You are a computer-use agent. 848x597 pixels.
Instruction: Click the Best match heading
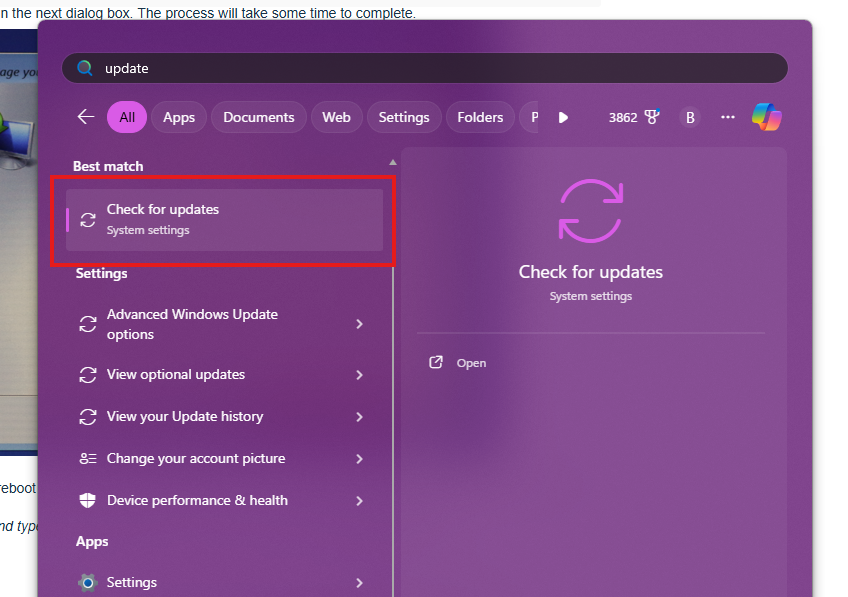(x=108, y=167)
